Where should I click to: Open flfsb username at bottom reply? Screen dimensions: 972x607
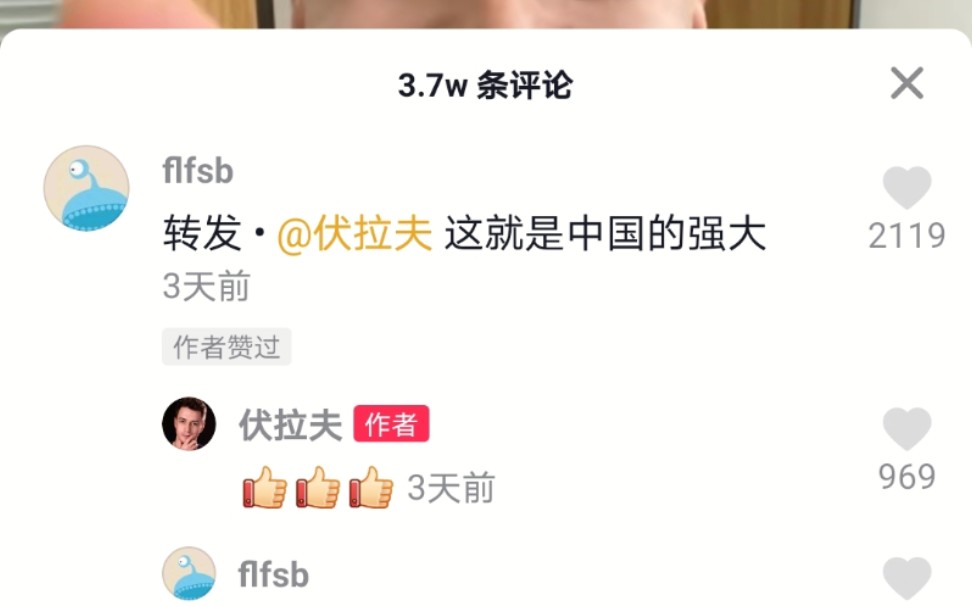coord(273,575)
